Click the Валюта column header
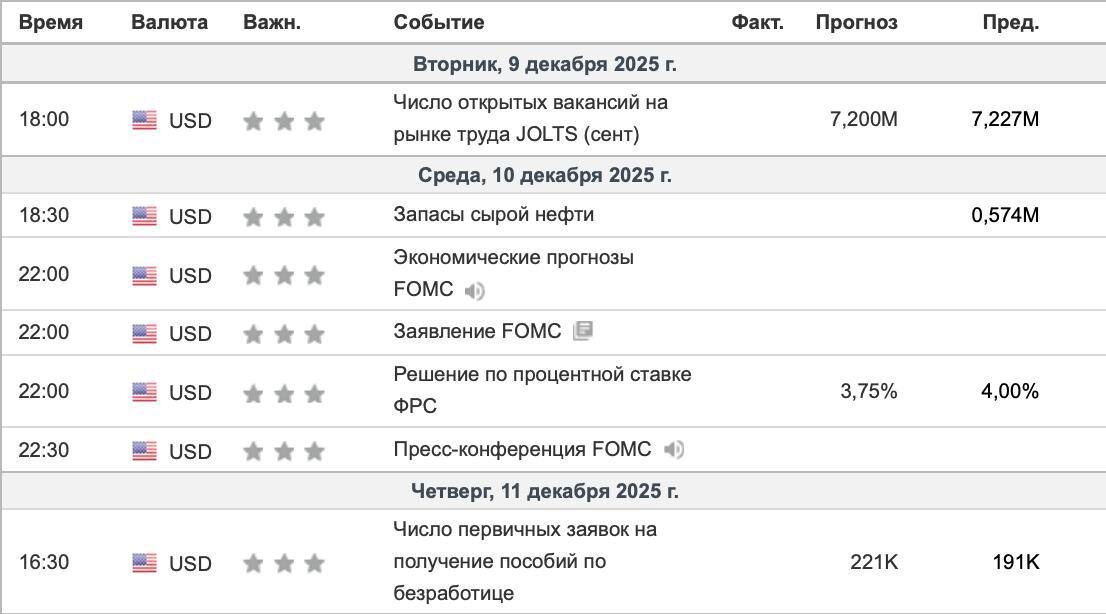This screenshot has width=1106, height=614. (x=169, y=23)
